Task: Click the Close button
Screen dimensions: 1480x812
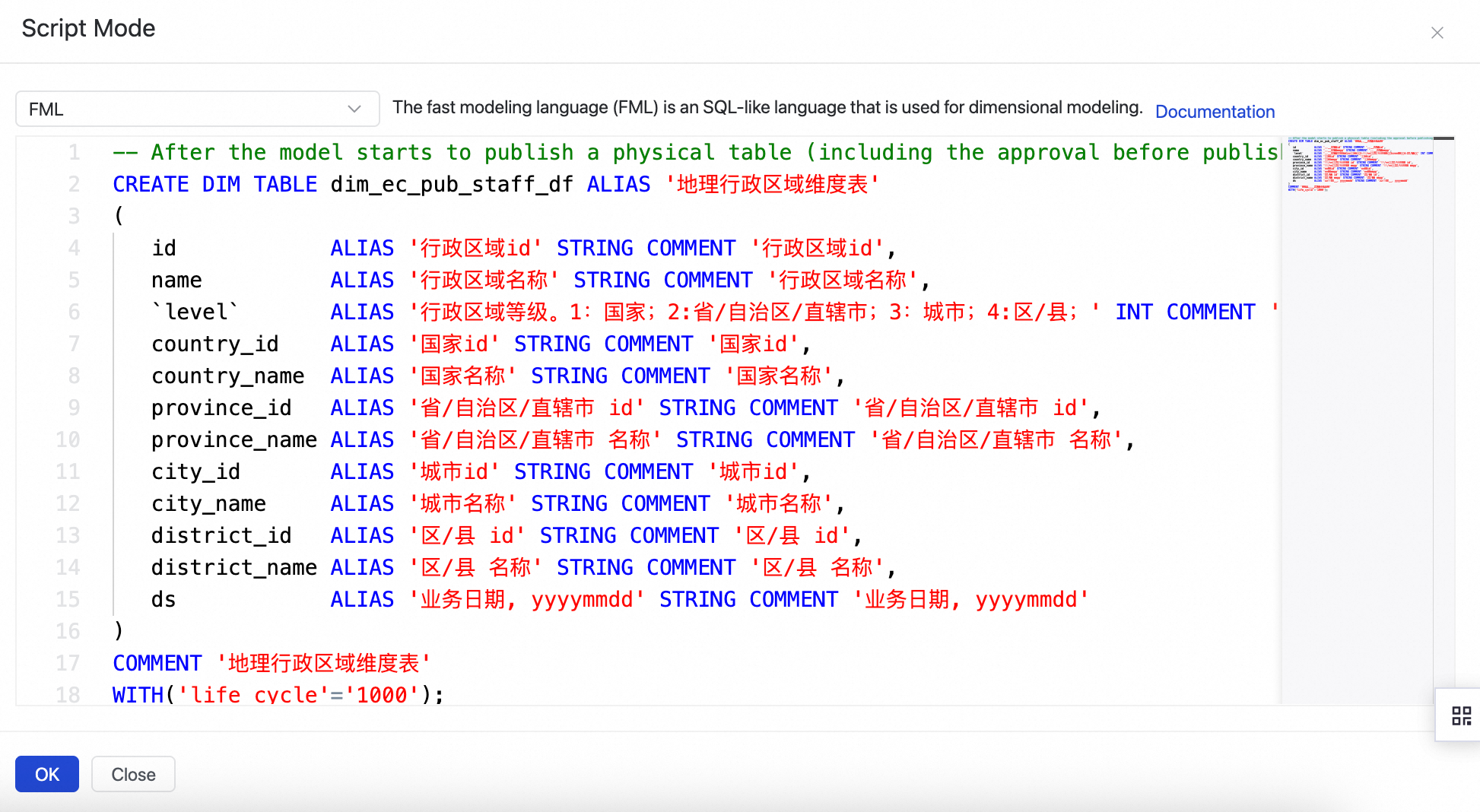Action: [x=133, y=774]
